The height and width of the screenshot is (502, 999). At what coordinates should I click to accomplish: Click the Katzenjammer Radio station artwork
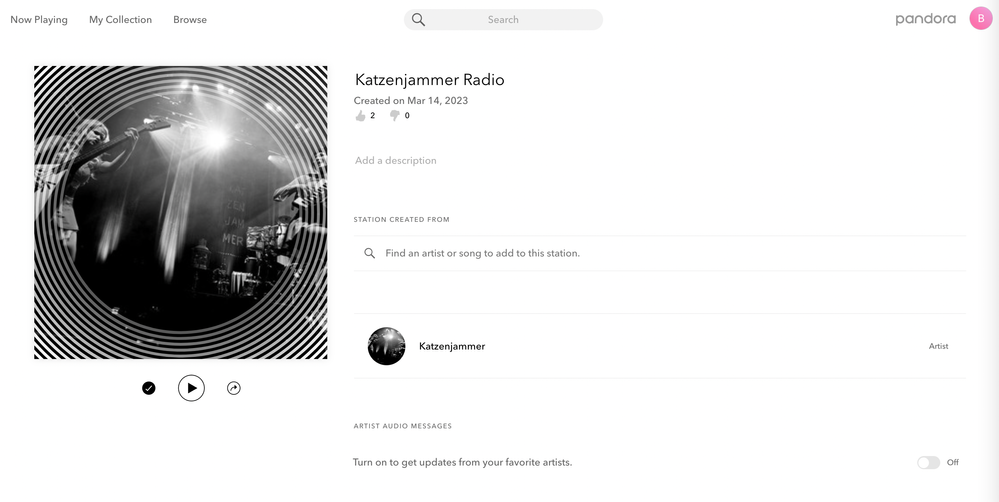click(x=180, y=212)
